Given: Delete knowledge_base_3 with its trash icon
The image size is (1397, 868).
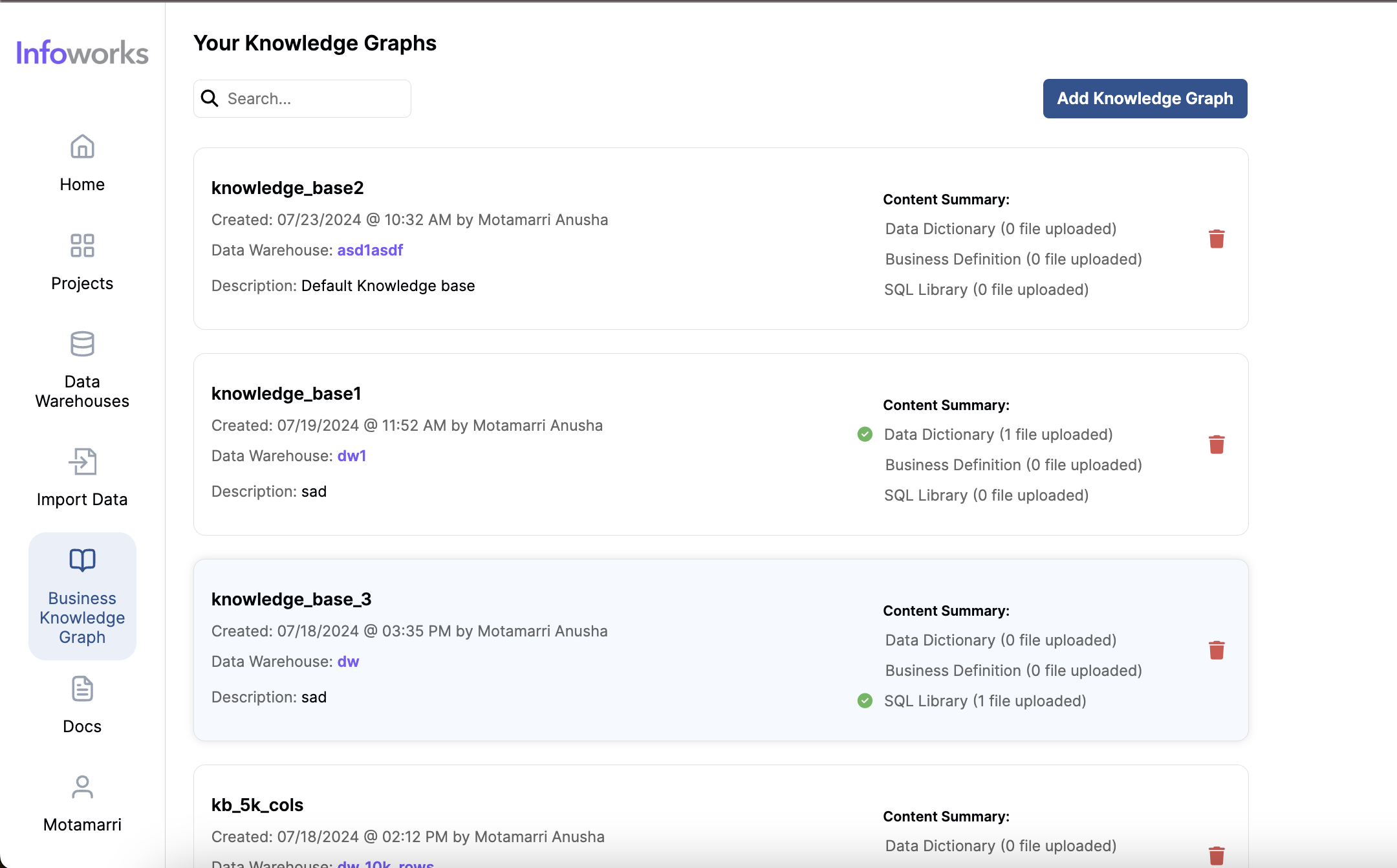Looking at the screenshot, I should click(1217, 650).
